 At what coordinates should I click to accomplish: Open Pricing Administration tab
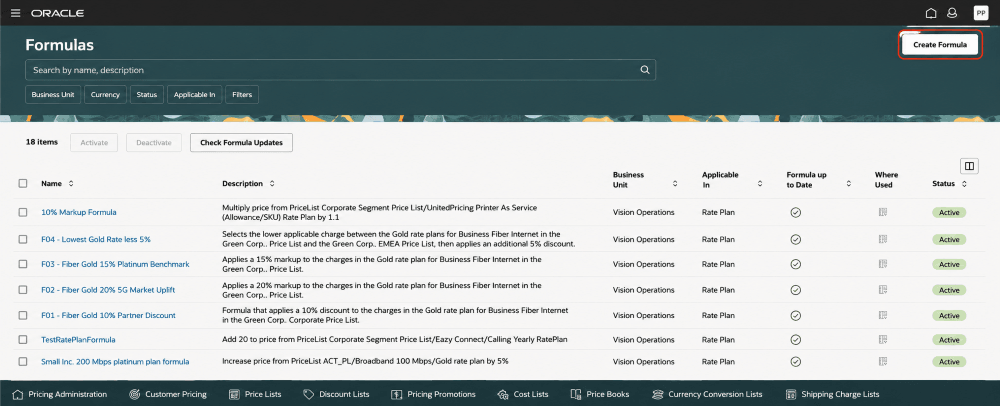click(x=60, y=394)
